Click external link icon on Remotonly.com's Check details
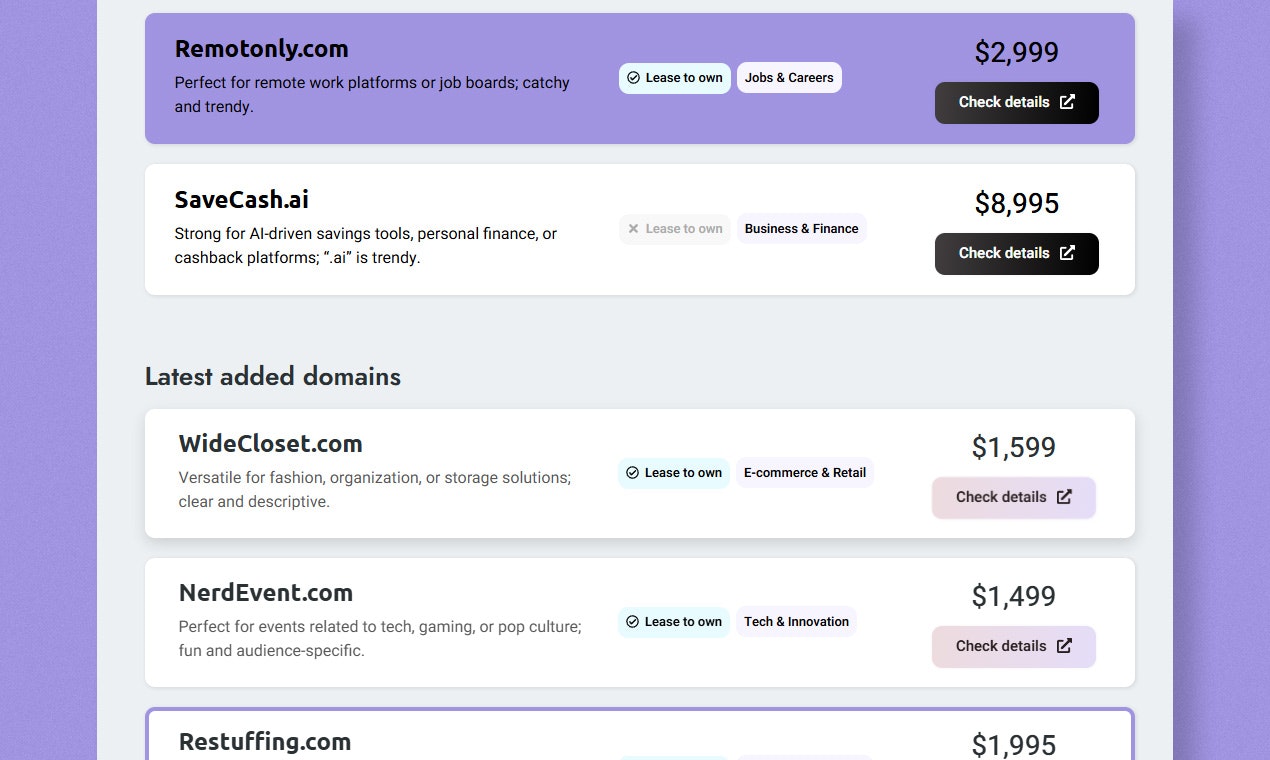The width and height of the screenshot is (1270, 760). (1067, 102)
